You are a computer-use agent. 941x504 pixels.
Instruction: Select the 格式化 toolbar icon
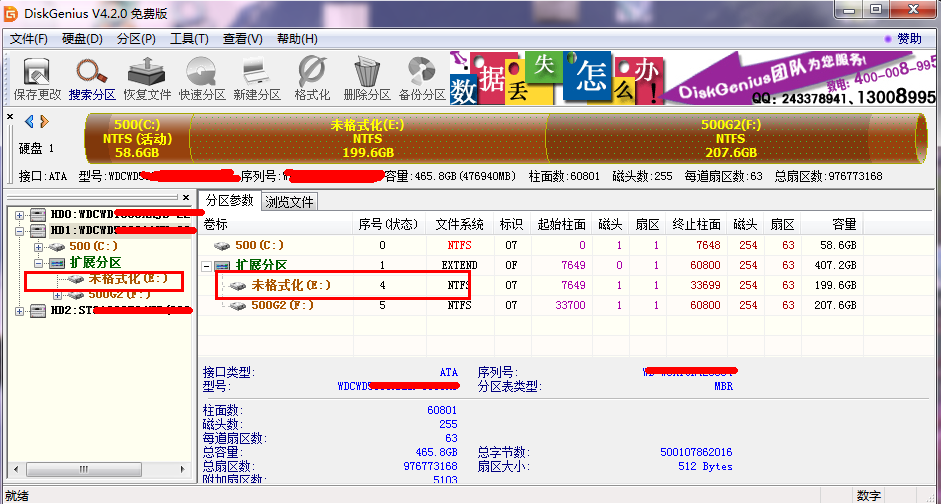[x=312, y=78]
